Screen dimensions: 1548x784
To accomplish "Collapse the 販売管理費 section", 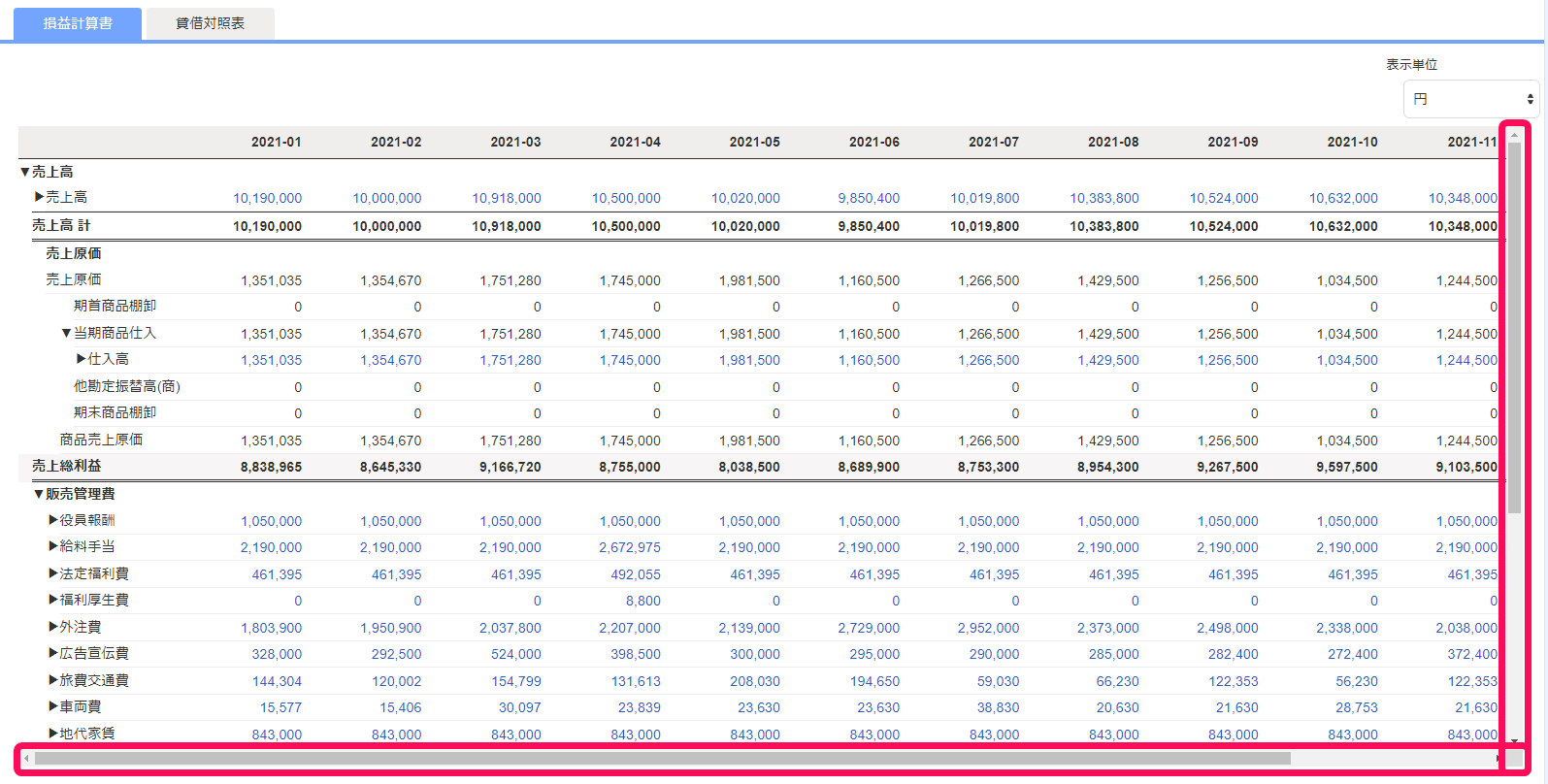I will 40,494.
